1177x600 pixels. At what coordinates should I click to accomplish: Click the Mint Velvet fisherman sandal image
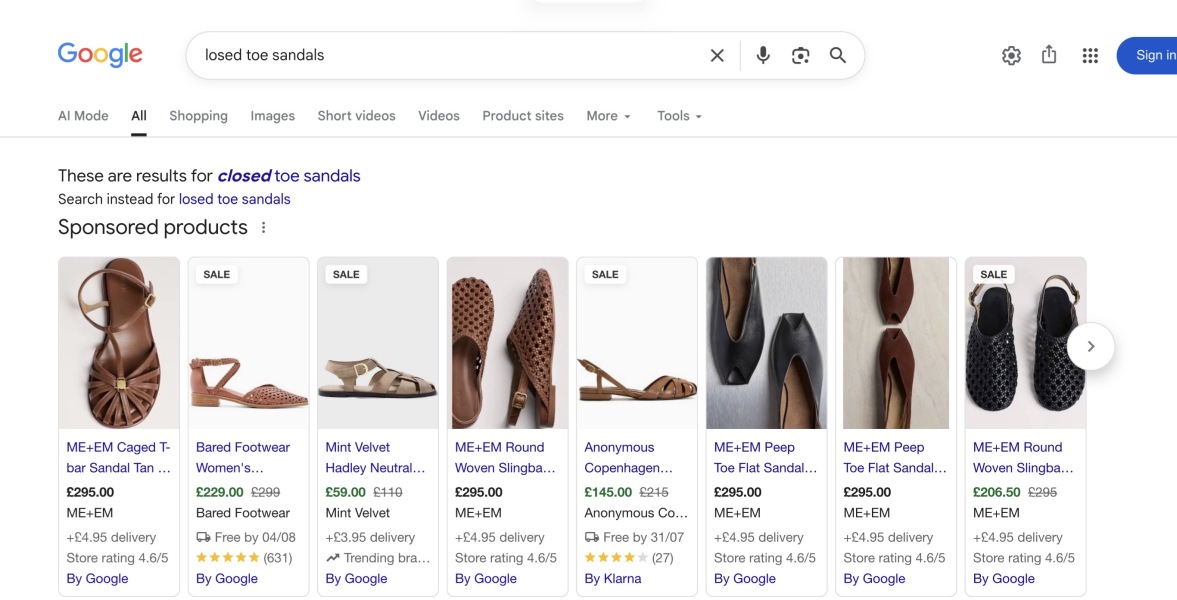(378, 343)
